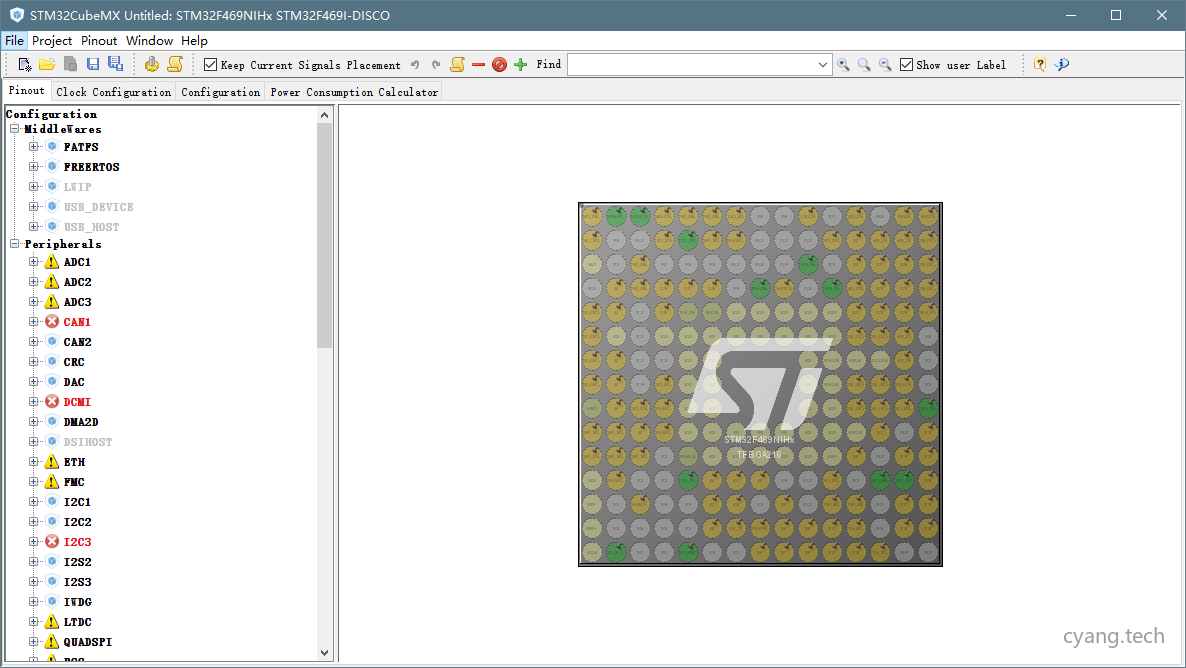This screenshot has height=668, width=1186.
Task: Click the Save Project floppy disk icon
Action: pyautogui.click(x=93, y=65)
